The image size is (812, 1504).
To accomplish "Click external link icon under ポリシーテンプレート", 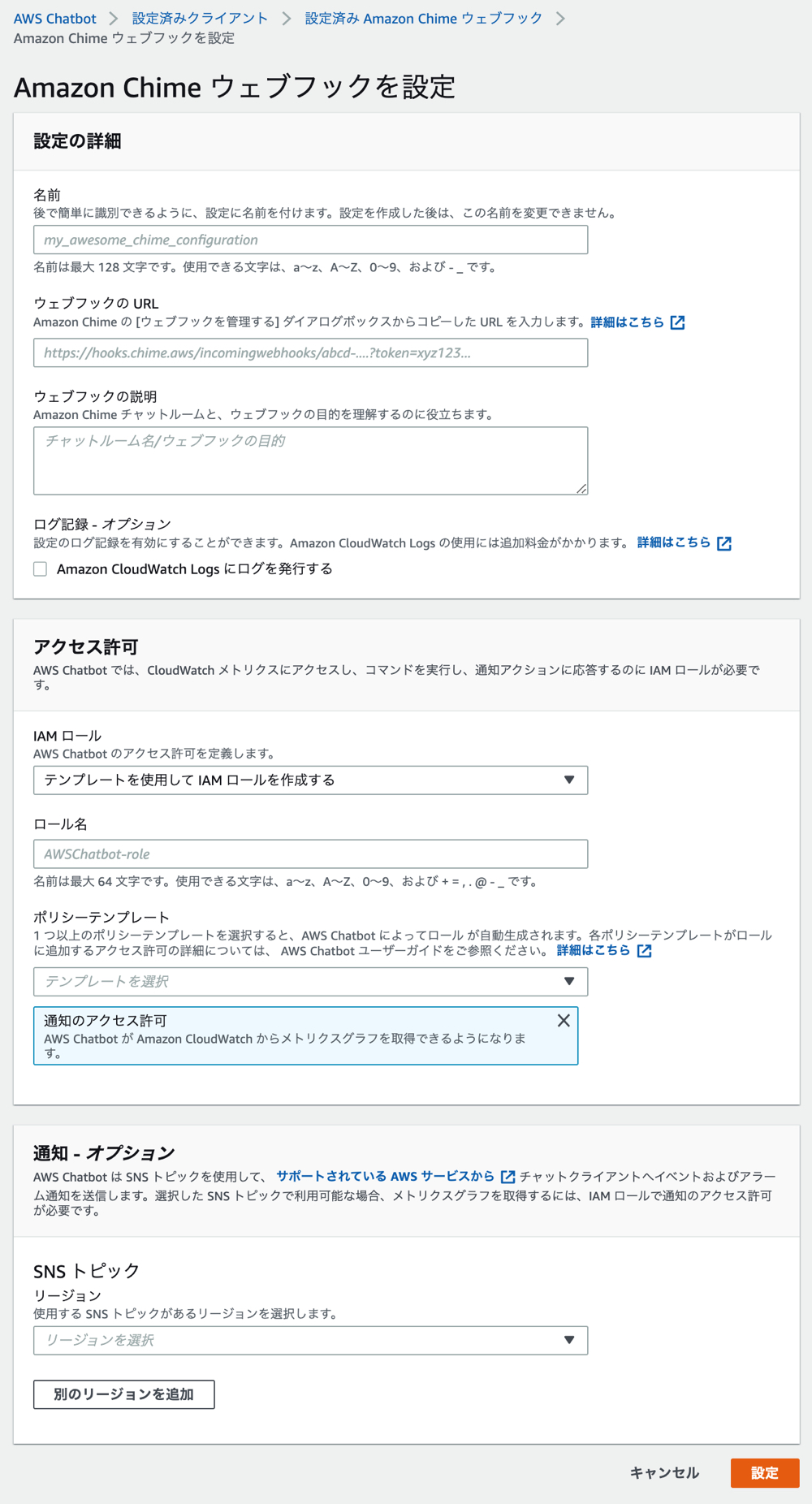I will 644,951.
